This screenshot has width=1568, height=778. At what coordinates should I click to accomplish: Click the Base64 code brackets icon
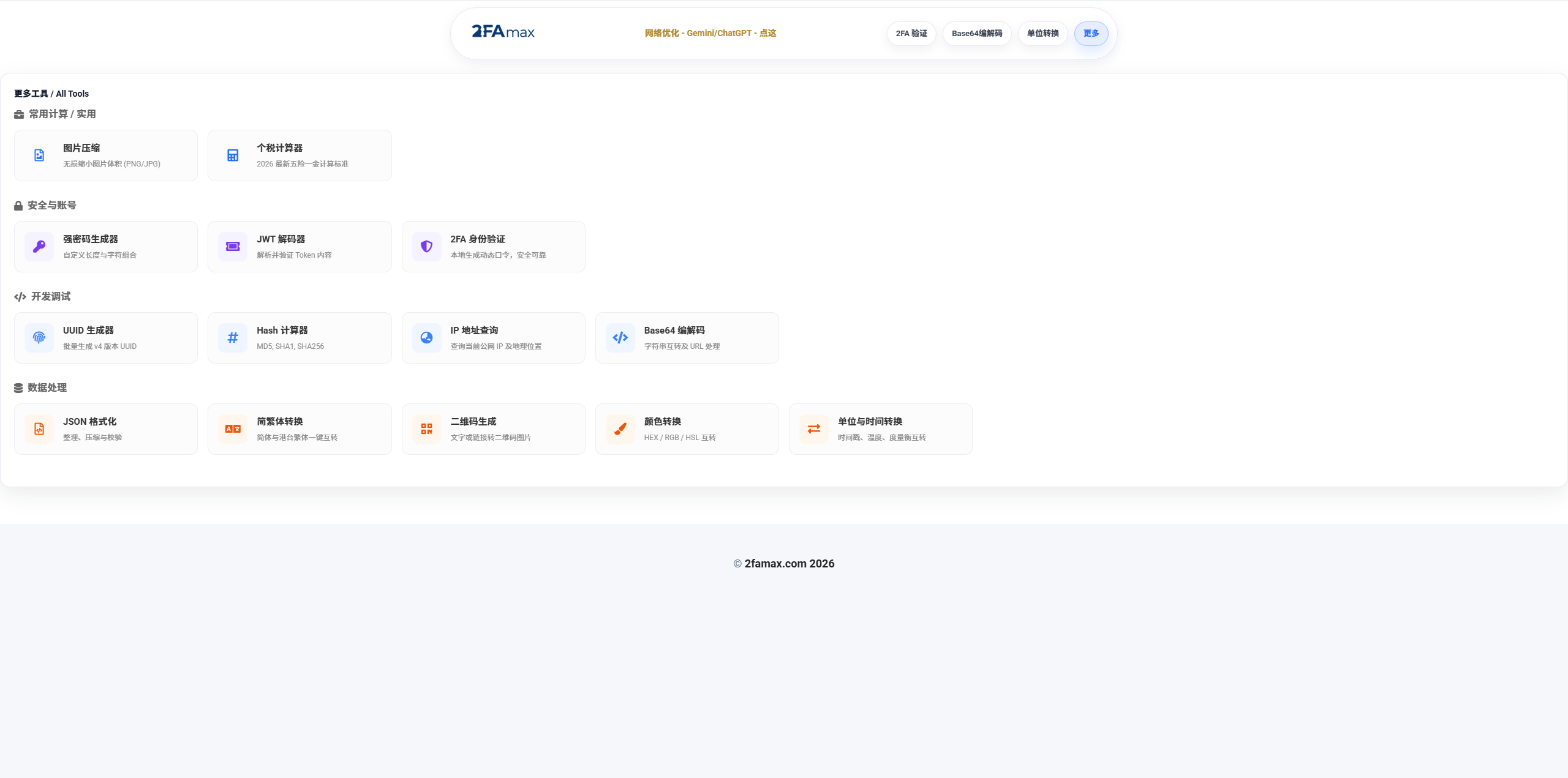pos(620,338)
